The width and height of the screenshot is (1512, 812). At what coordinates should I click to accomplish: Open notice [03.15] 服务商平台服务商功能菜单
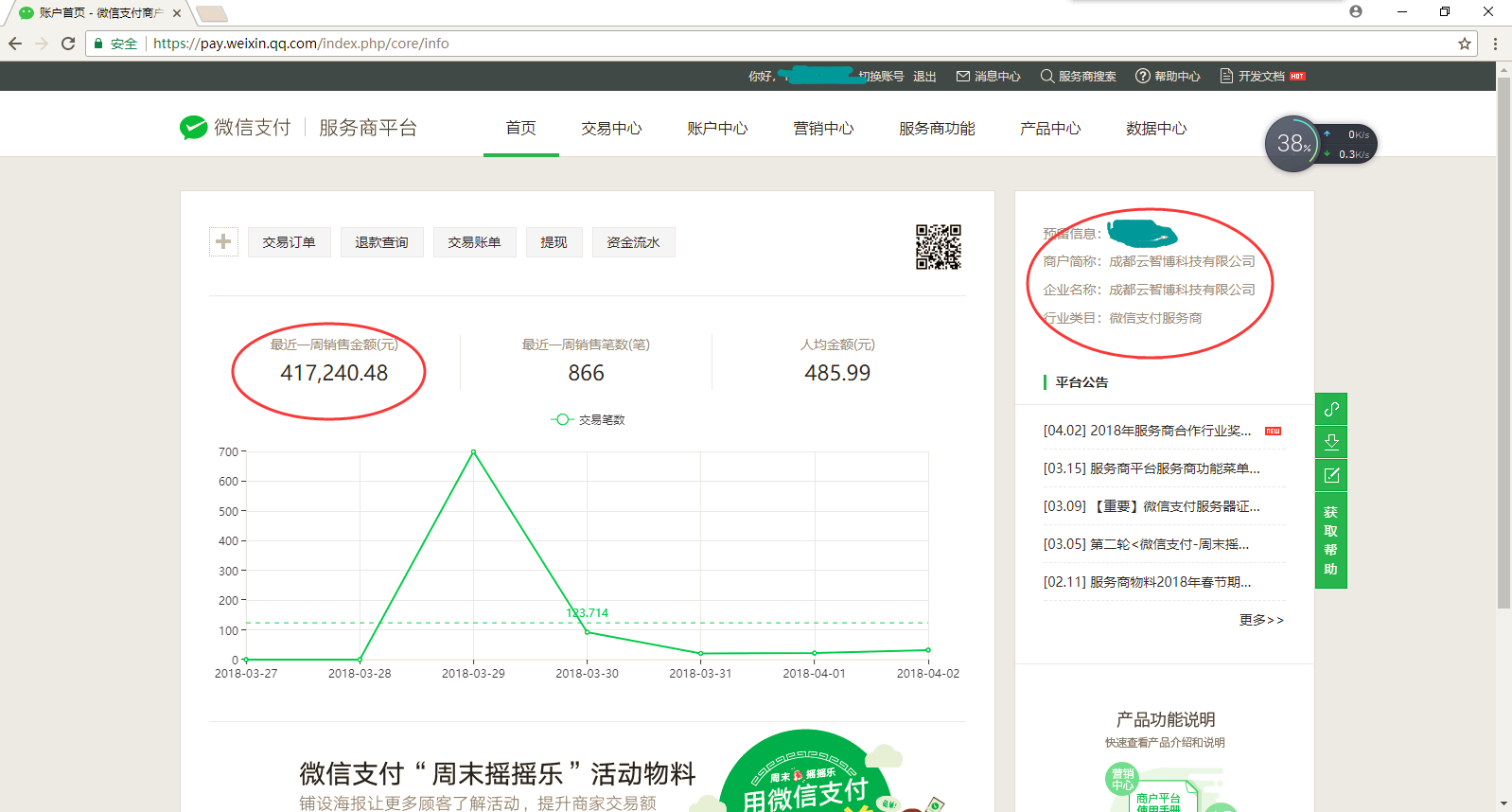1152,468
